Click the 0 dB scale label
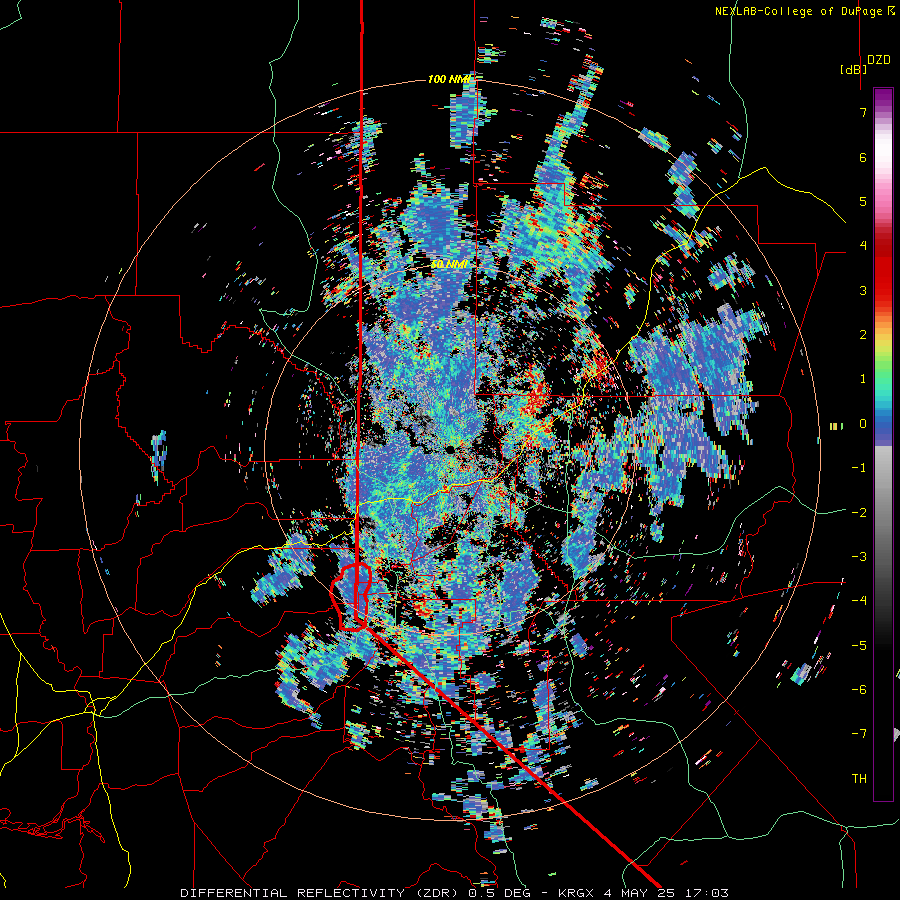Screen dimensions: 900x900 tap(863, 424)
